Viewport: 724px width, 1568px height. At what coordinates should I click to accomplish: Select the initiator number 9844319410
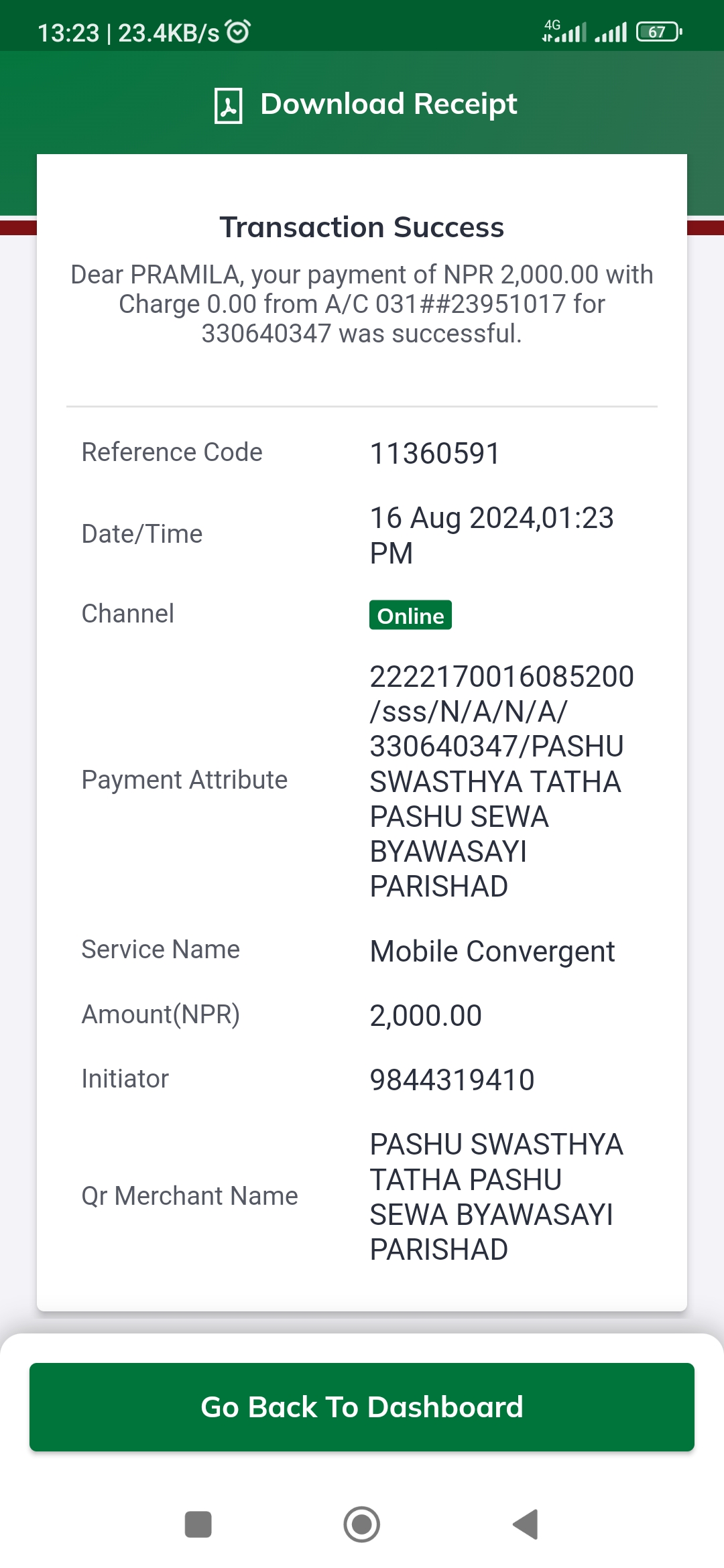[x=452, y=1080]
